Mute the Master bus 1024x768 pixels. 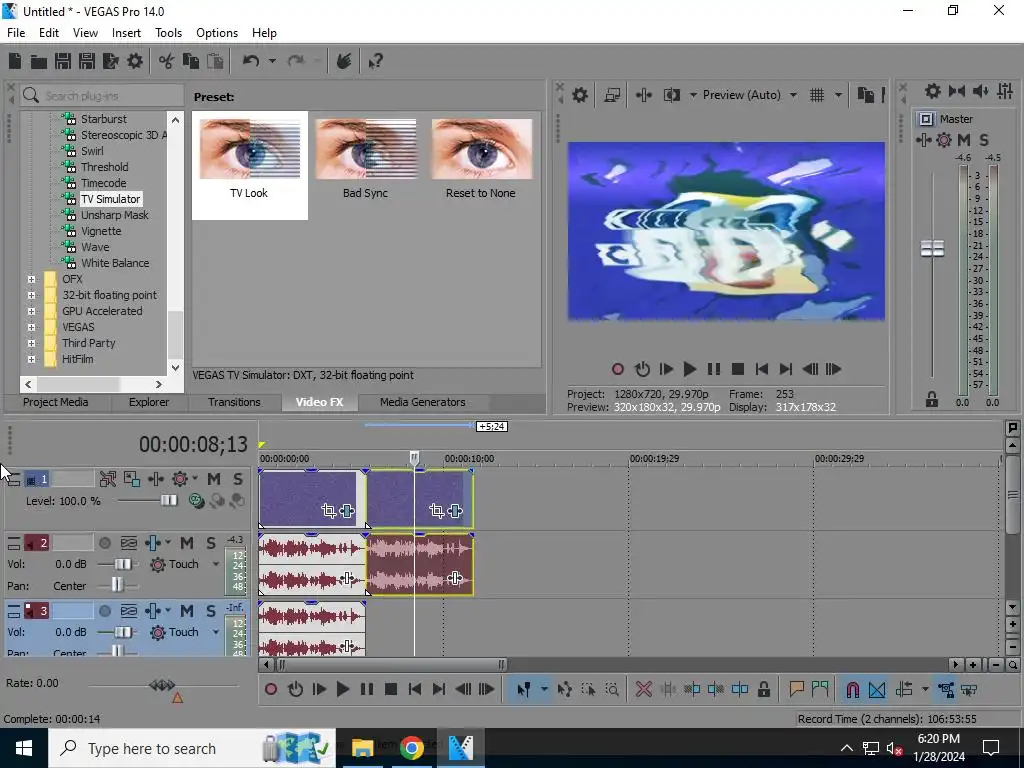(964, 140)
